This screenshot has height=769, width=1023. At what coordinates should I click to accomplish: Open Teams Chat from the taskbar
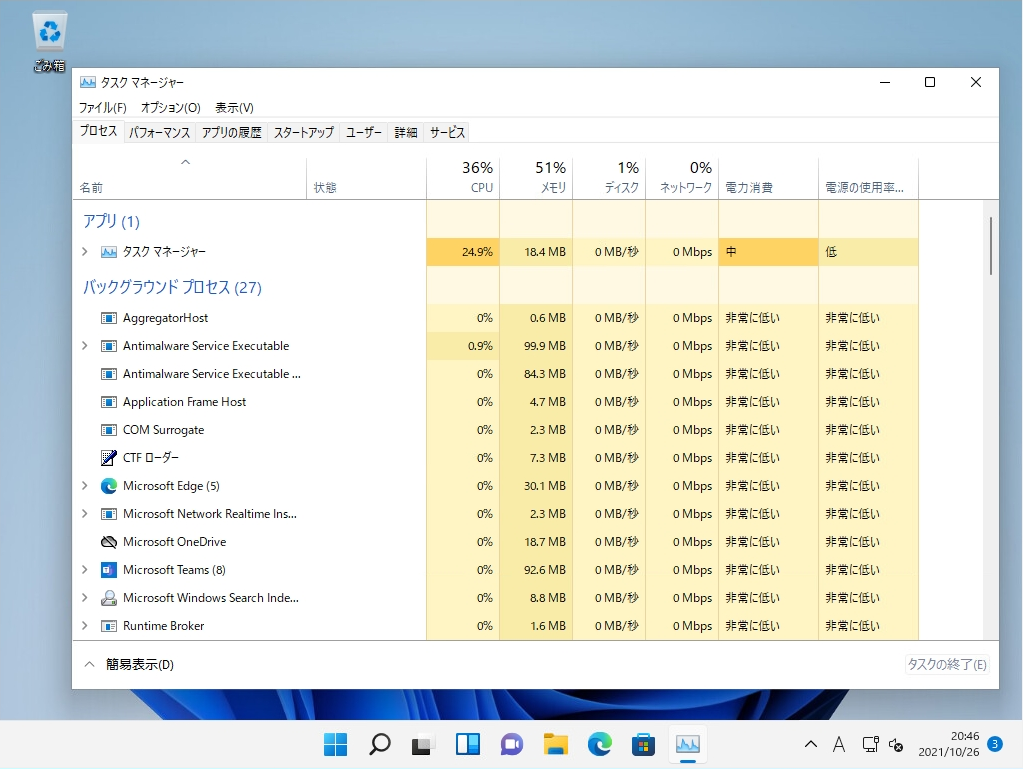[512, 744]
